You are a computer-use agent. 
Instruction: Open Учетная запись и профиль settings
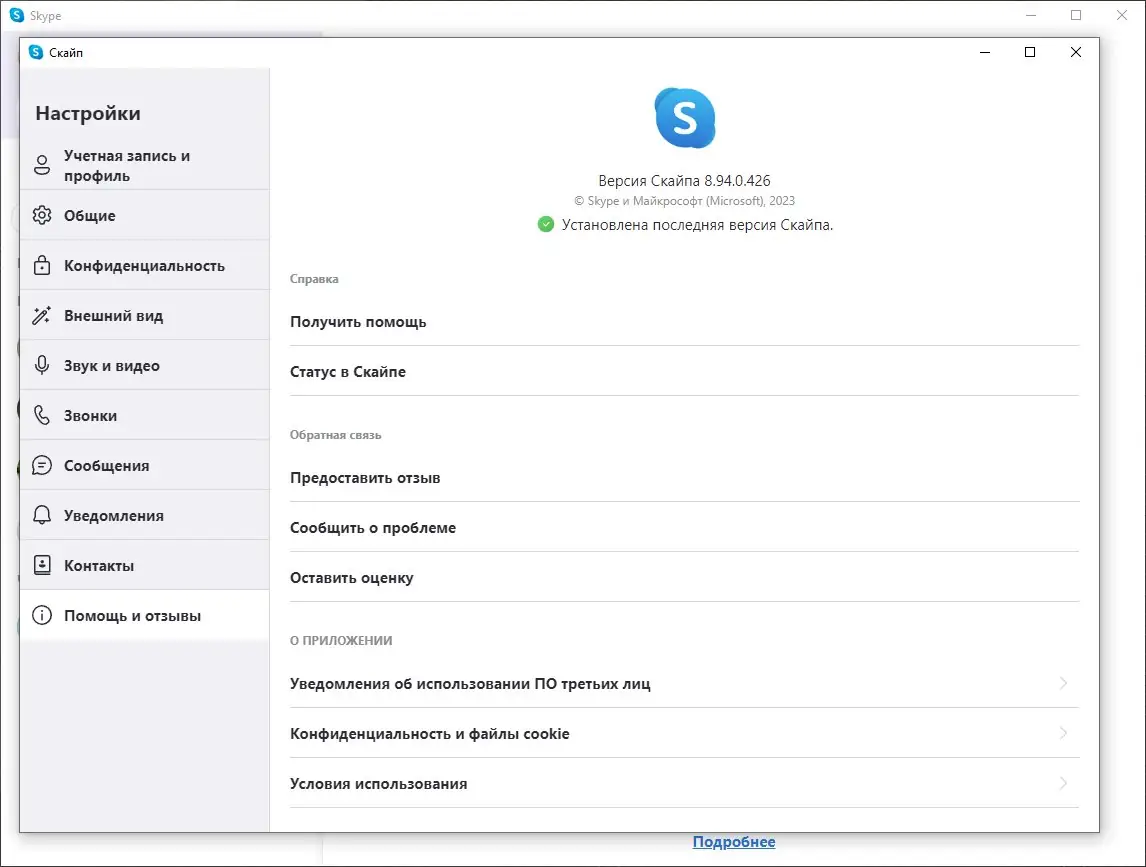145,165
